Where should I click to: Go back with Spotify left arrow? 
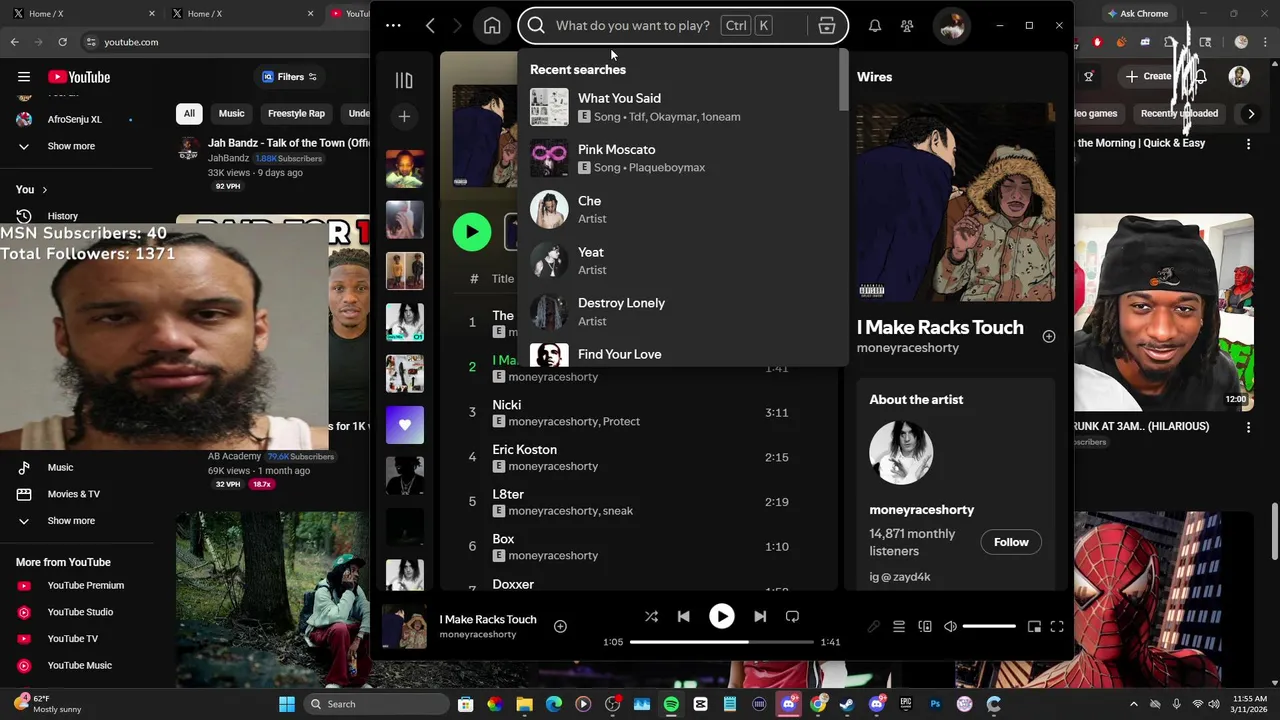(x=430, y=26)
